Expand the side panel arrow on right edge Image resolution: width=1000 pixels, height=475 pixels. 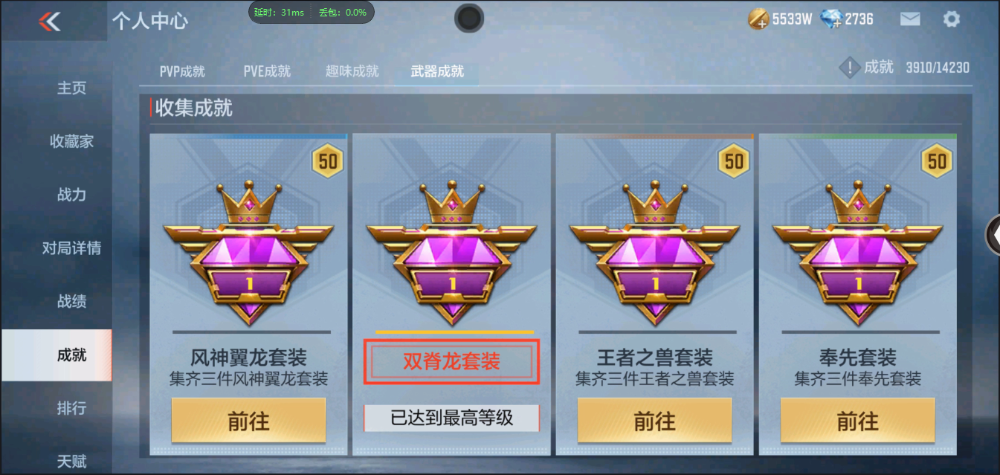point(994,236)
